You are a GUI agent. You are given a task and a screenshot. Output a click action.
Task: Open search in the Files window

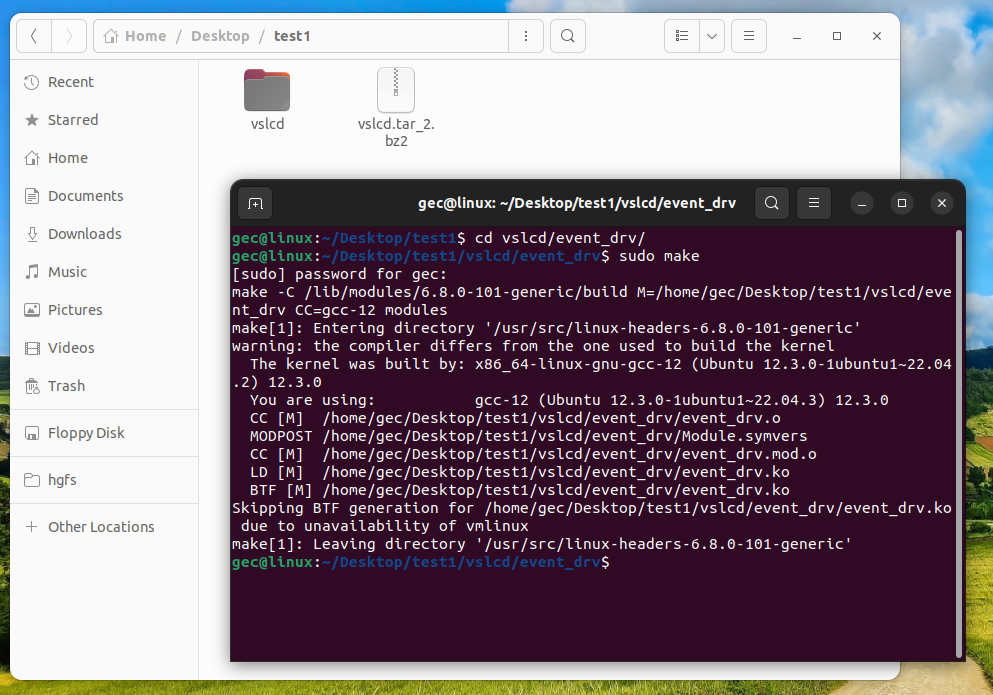pos(568,36)
